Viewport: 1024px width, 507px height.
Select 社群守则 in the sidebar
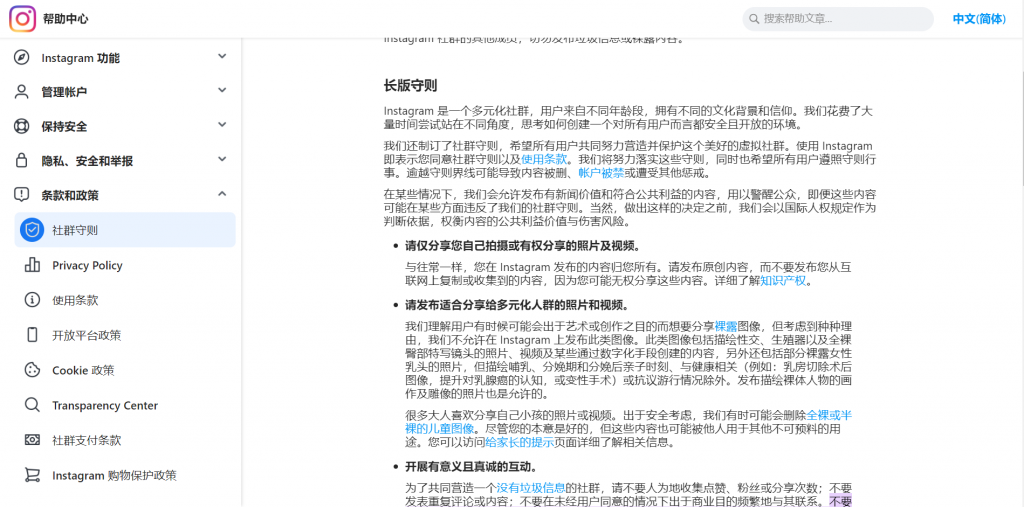(125, 230)
